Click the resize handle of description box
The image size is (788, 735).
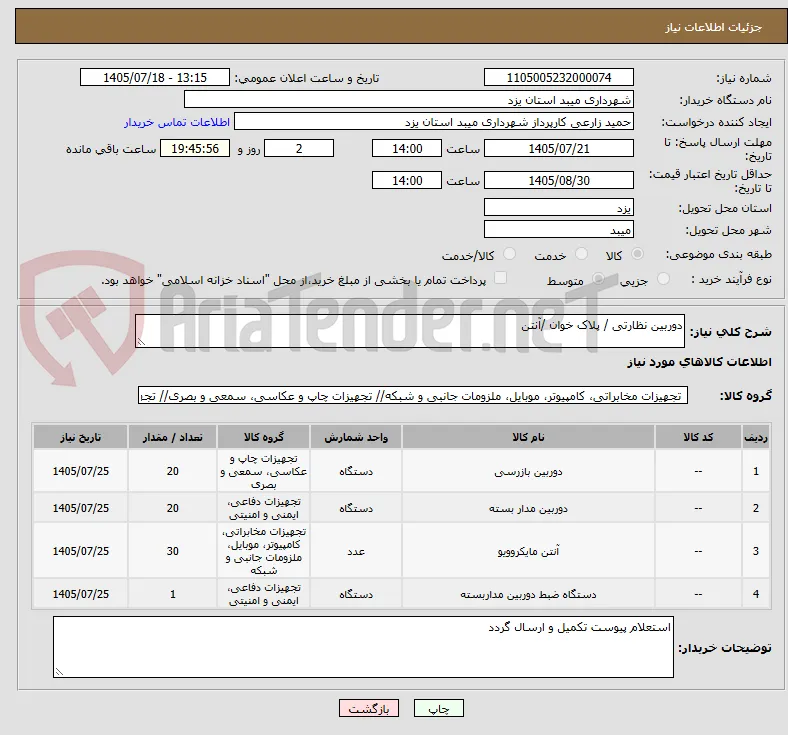tap(141, 342)
